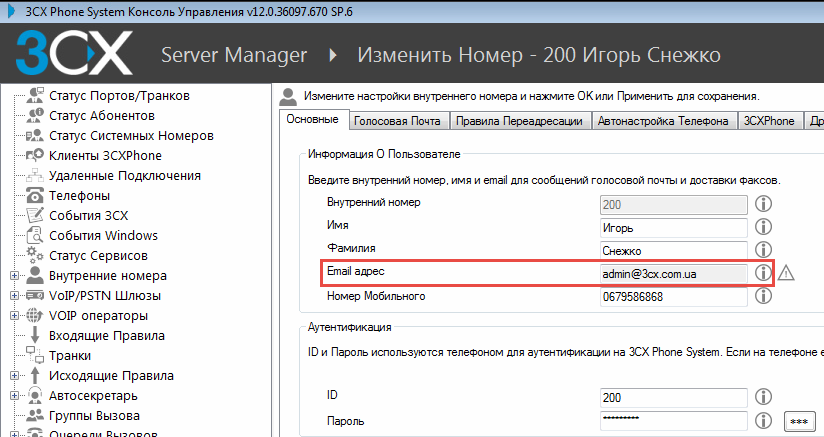Image resolution: width=824 pixels, height=437 pixels.
Task: Click Номер Мобильного field 0679586868
Action: (x=674, y=297)
